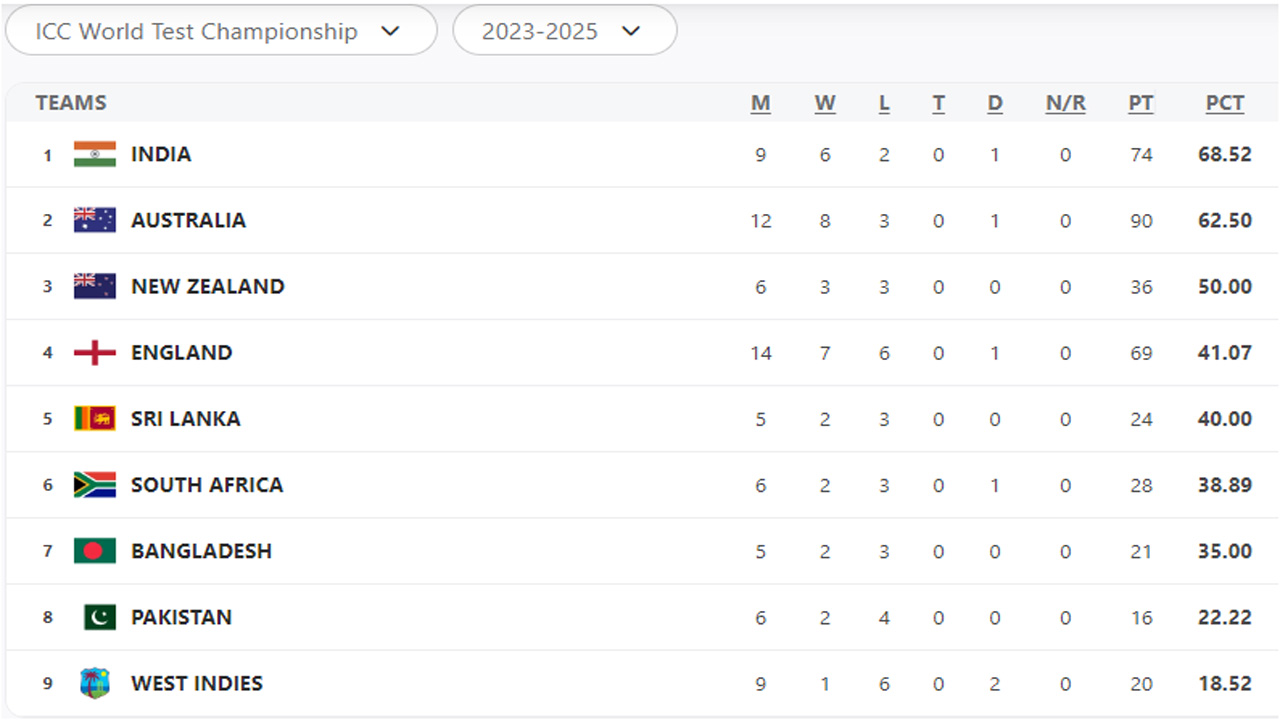
Task: Click the England flag icon
Action: (x=95, y=352)
